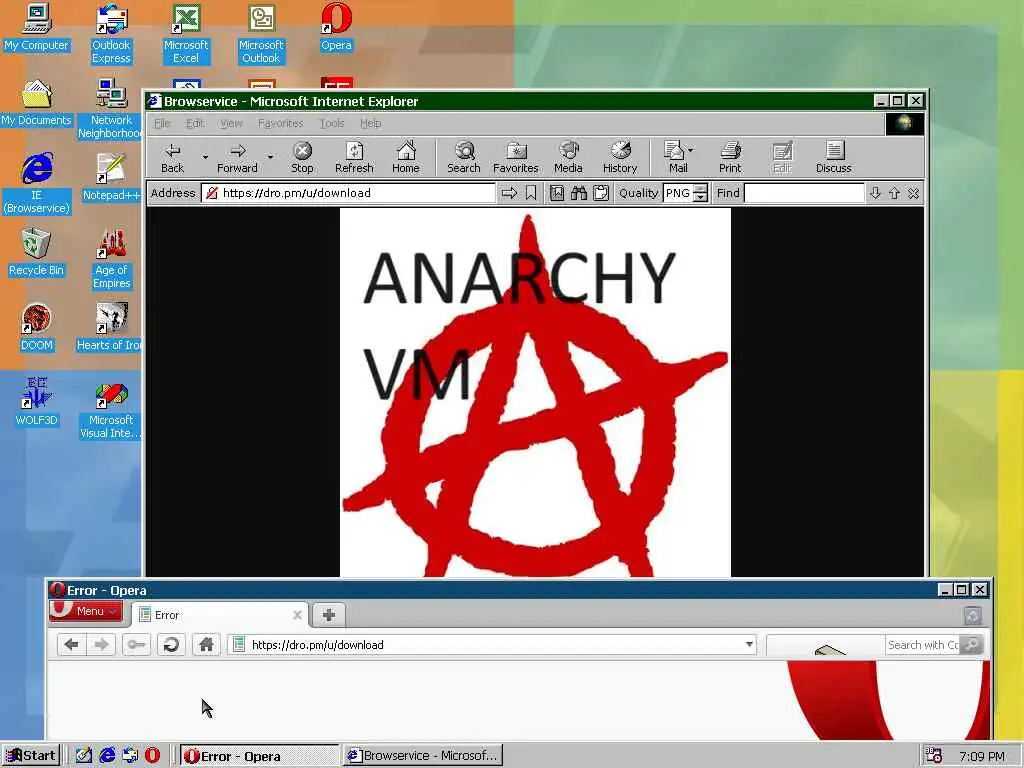Image resolution: width=1024 pixels, height=768 pixels.
Task: Expand the Forward history dropdown arrow
Action: click(x=270, y=157)
